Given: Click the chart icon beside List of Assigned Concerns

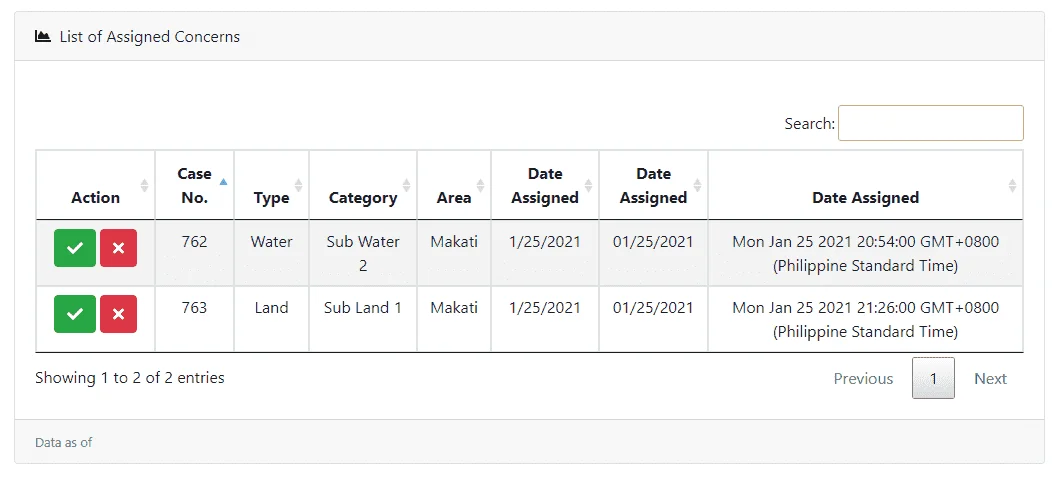Looking at the screenshot, I should click(x=43, y=36).
